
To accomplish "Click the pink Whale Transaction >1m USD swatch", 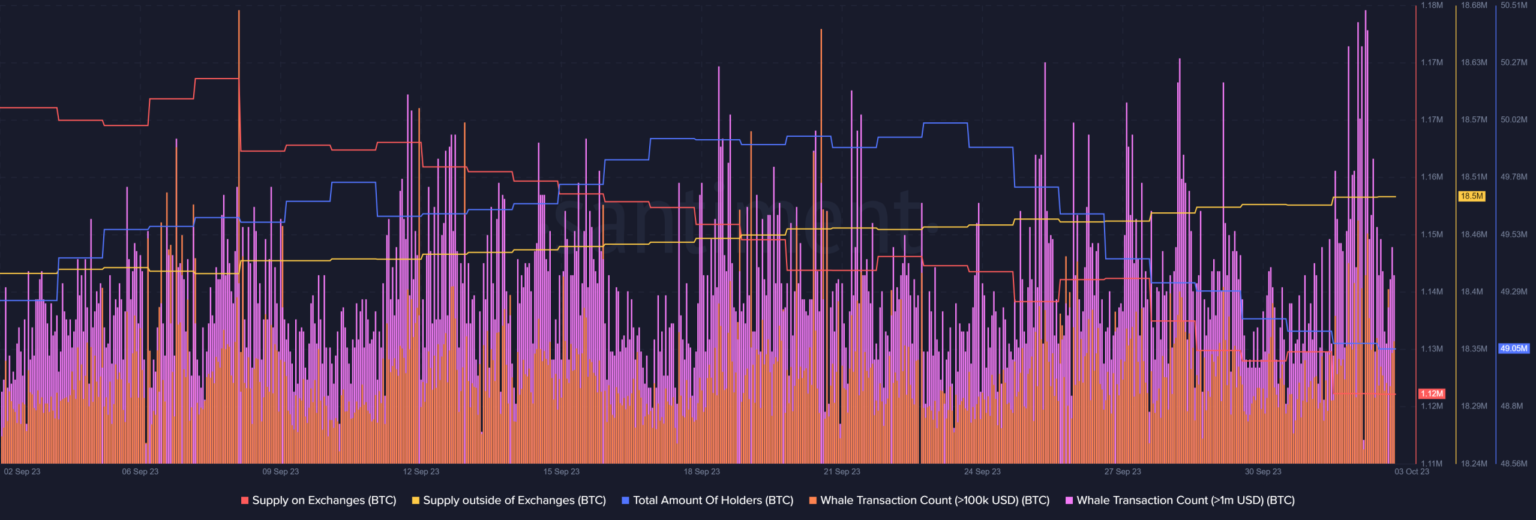I will (x=1070, y=499).
